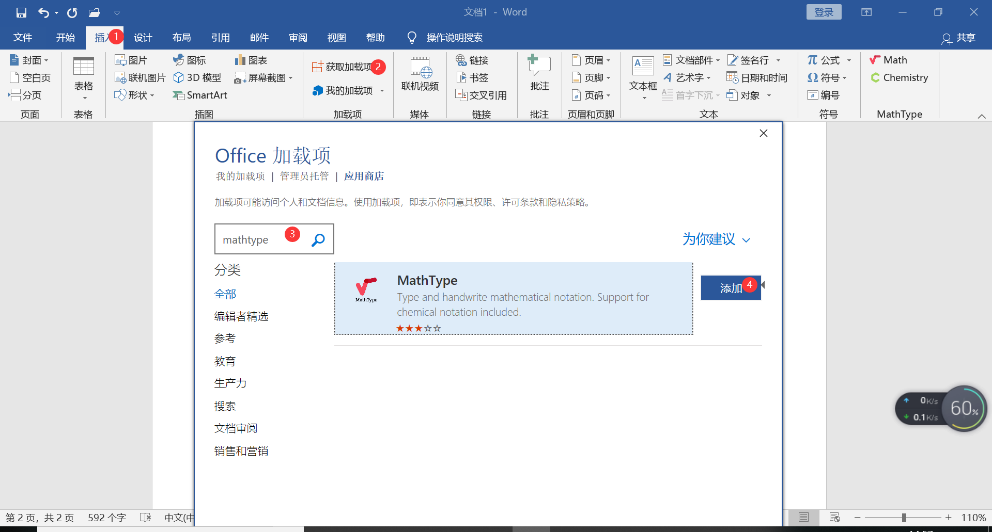Insert a text box (文本框)
The image size is (992, 532).
click(x=643, y=78)
